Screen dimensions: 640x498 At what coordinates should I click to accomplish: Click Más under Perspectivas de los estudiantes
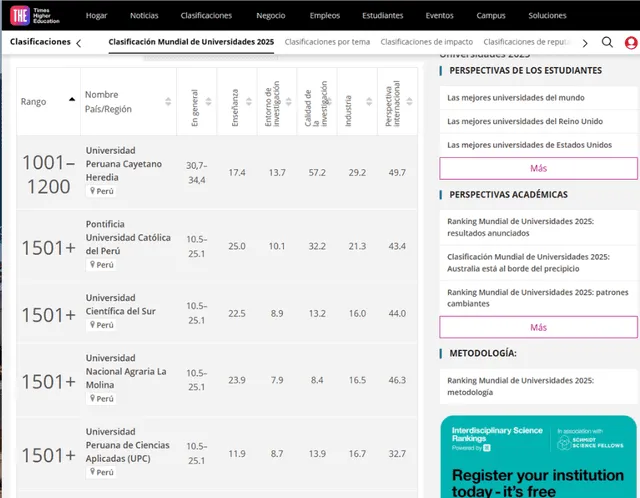538,168
